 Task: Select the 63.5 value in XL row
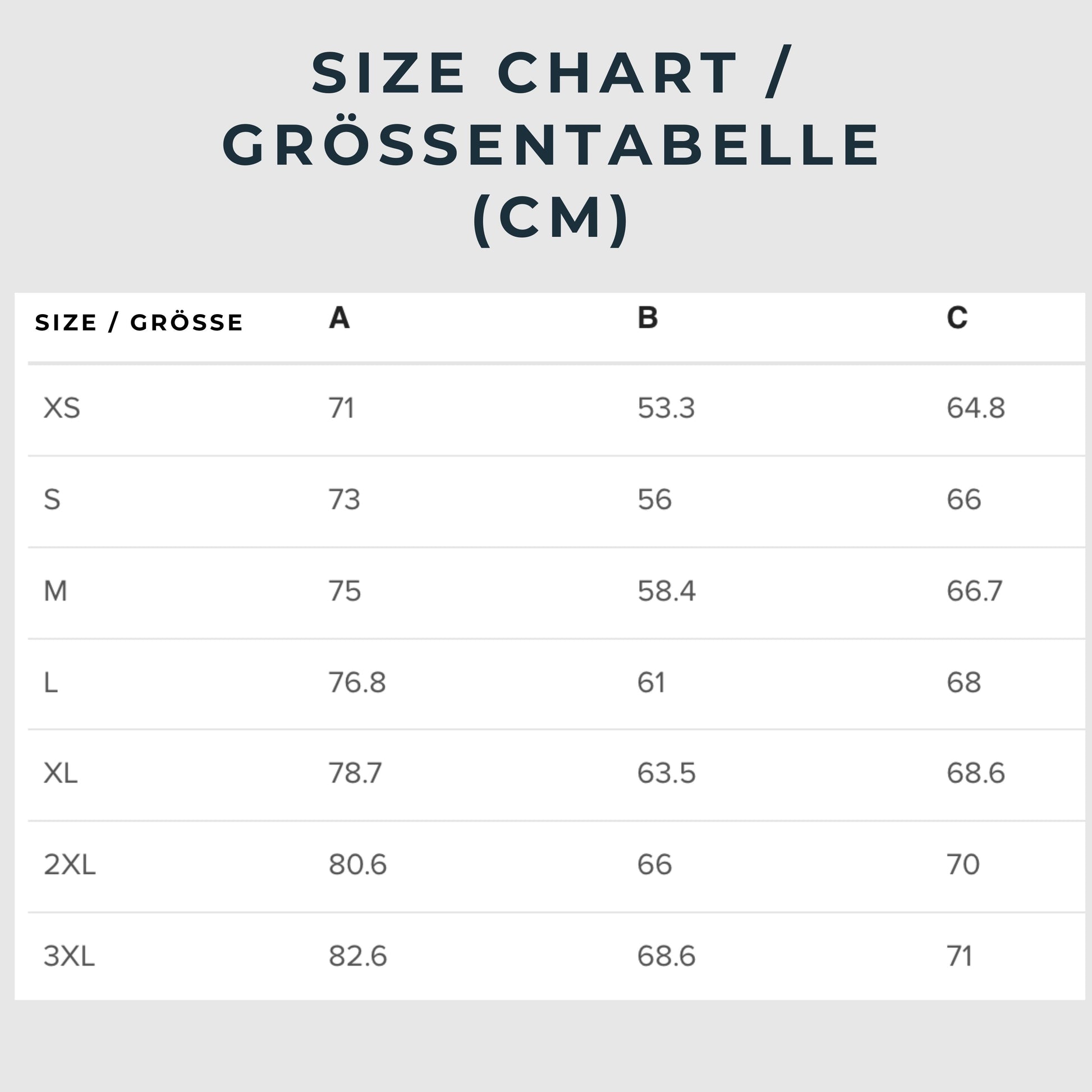667,773
